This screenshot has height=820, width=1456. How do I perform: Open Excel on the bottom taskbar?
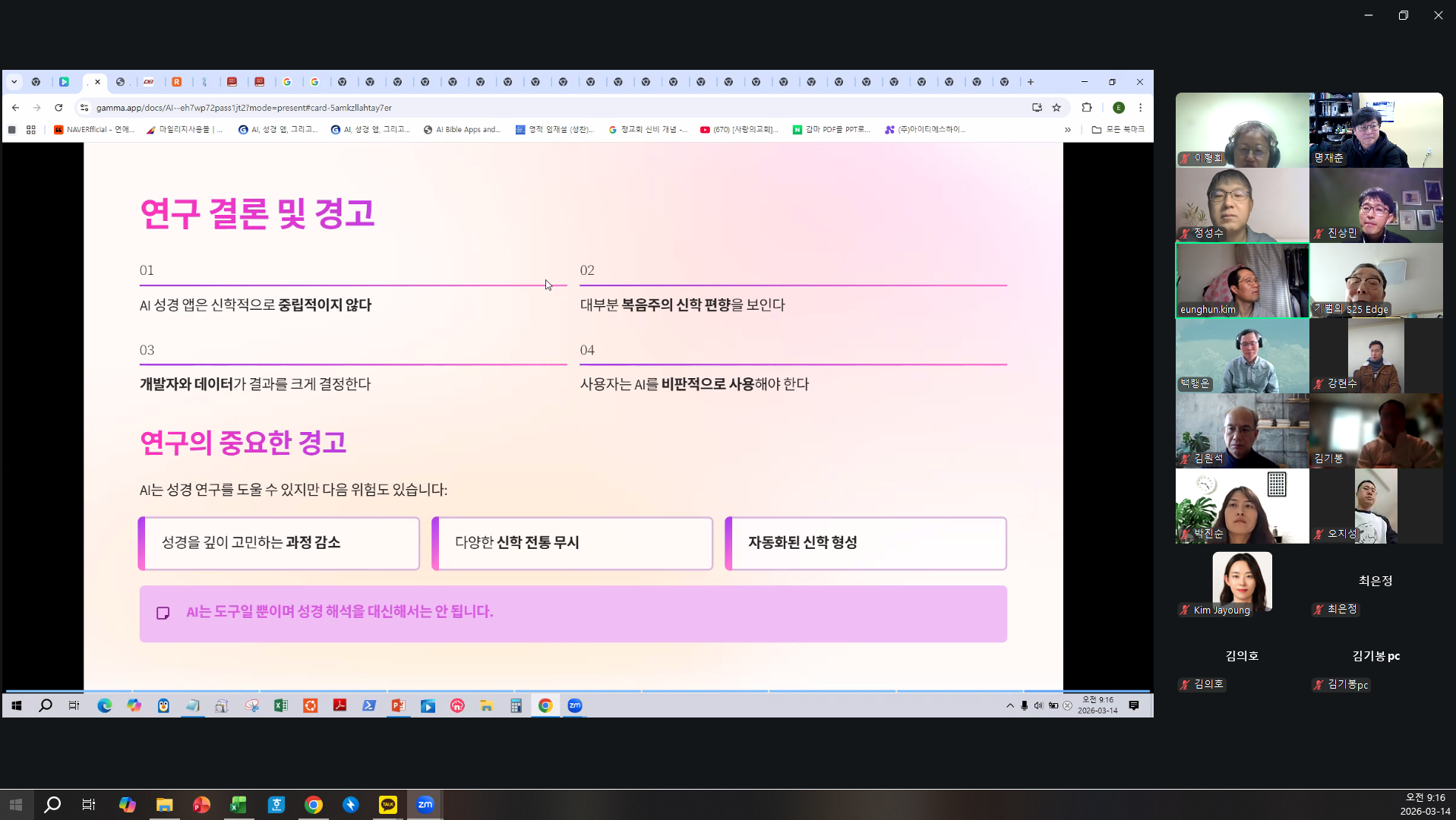click(x=238, y=805)
